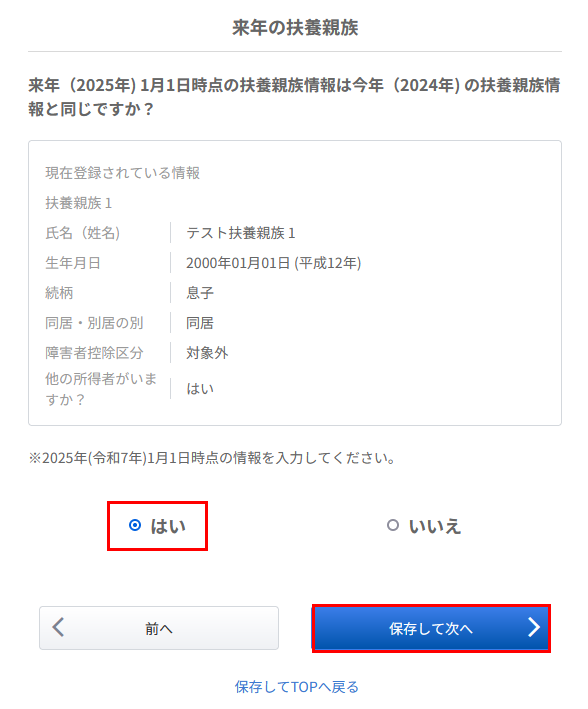Screen dimensions: 588x709
Task: Click the いいえ label text
Action: 435,526
